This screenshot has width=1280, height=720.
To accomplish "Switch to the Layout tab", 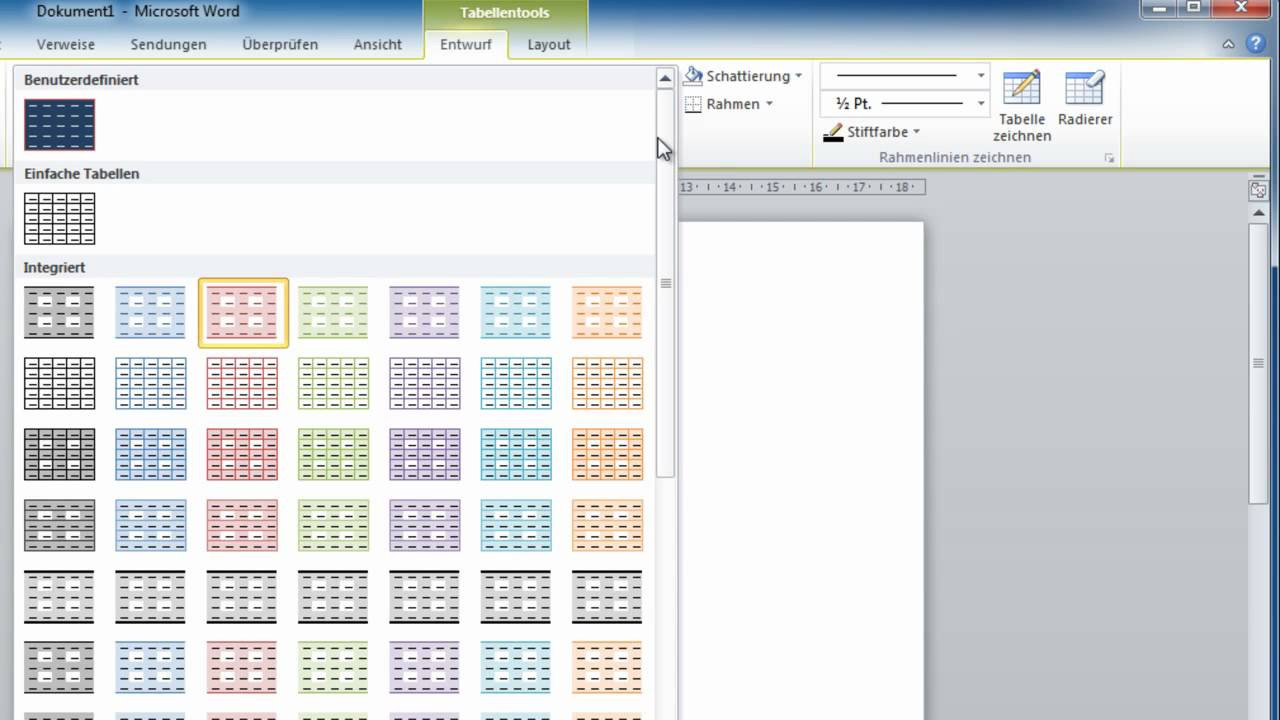I will (549, 44).
